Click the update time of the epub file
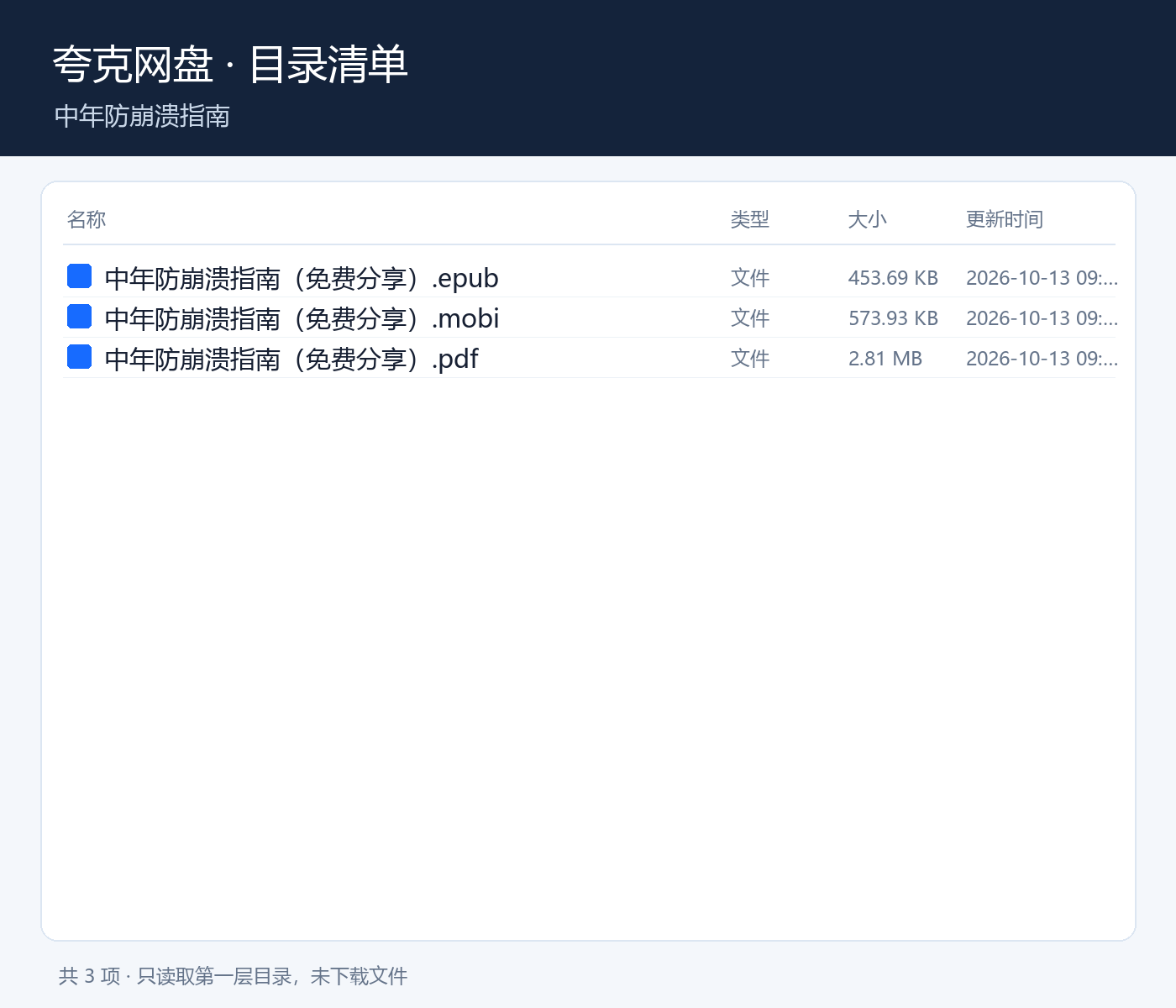Image resolution: width=1176 pixels, height=1008 pixels. click(1042, 278)
